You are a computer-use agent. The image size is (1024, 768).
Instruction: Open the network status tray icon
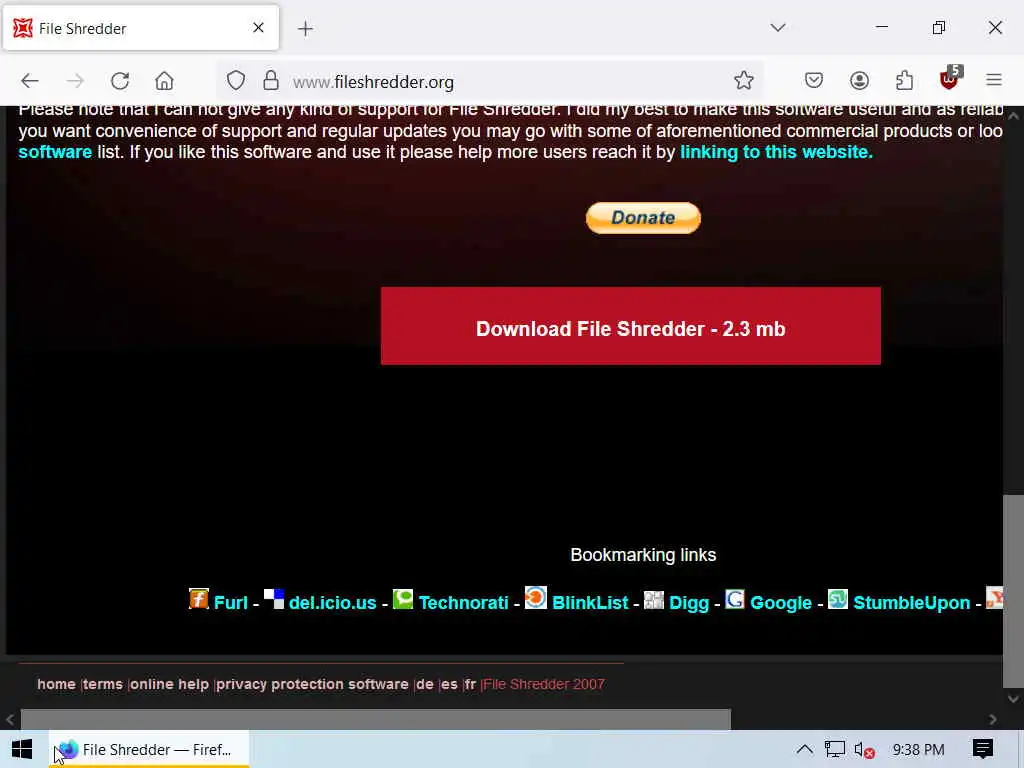[834, 749]
